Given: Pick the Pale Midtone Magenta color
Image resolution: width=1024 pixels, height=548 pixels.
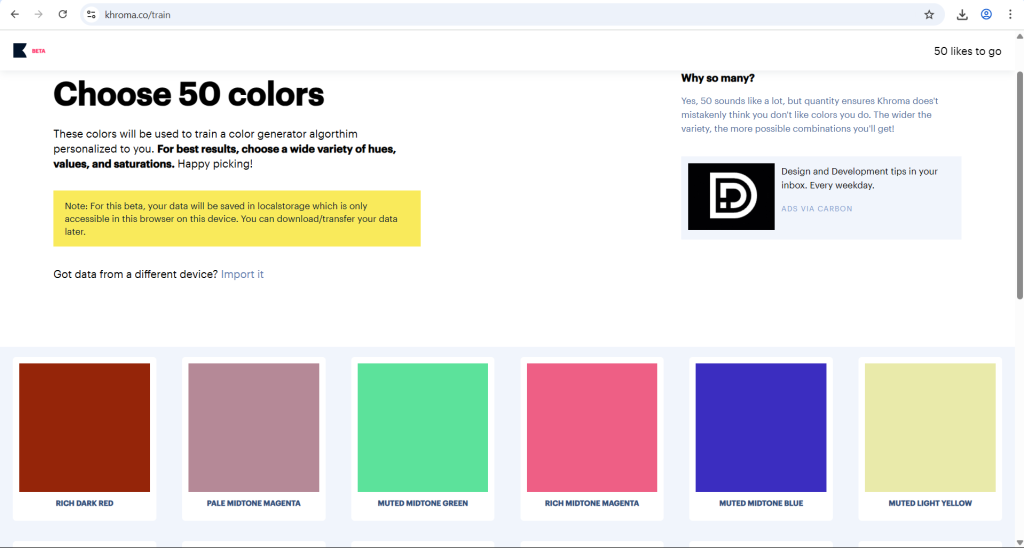Looking at the screenshot, I should [x=254, y=428].
